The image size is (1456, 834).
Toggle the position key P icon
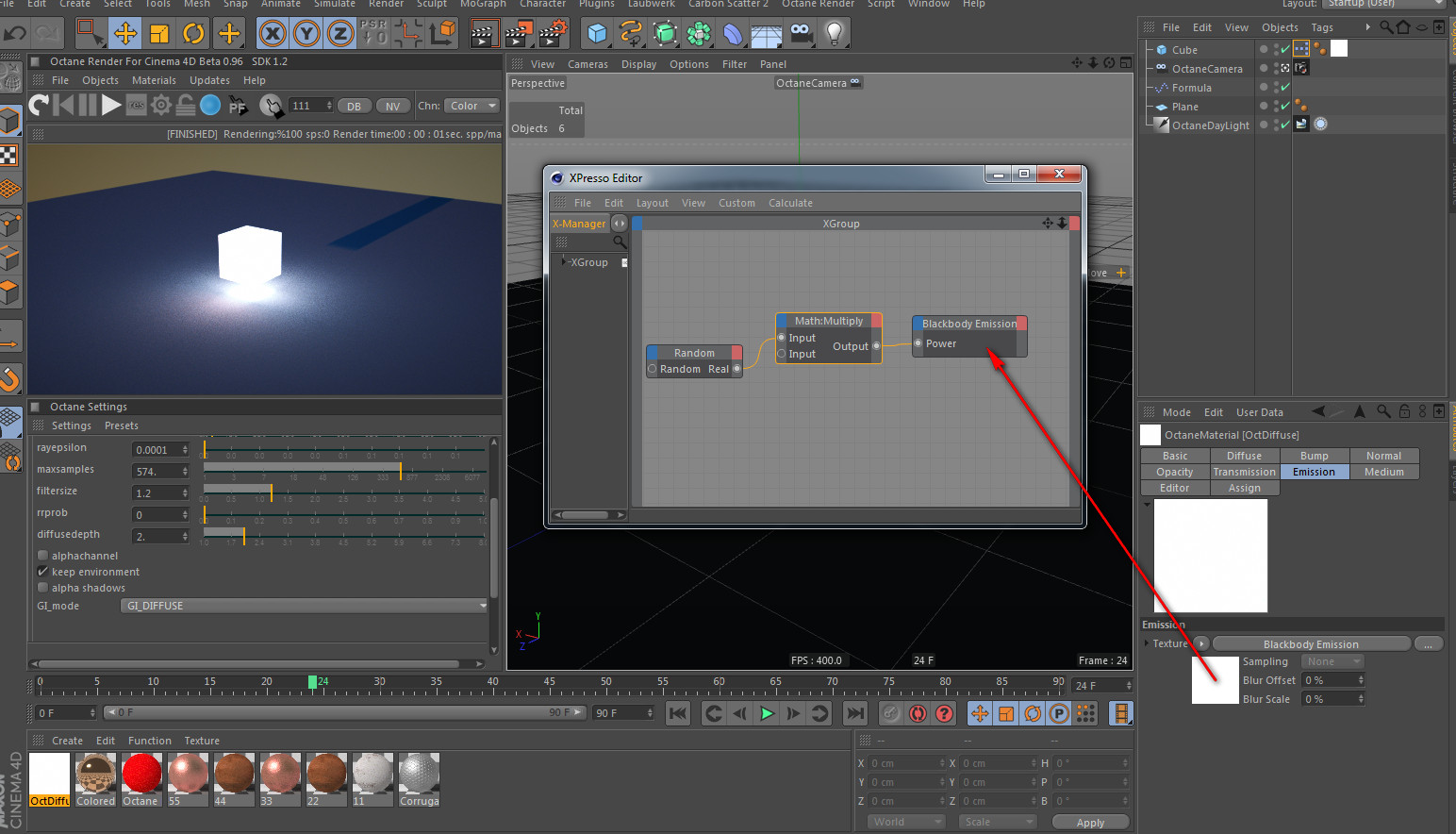pyautogui.click(x=1059, y=713)
